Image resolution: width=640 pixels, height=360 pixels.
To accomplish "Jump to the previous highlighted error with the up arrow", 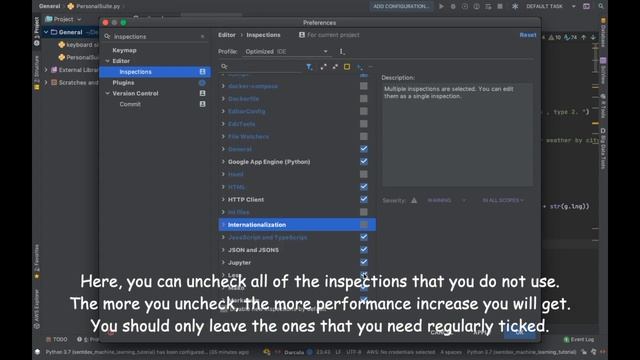I will coord(584,37).
